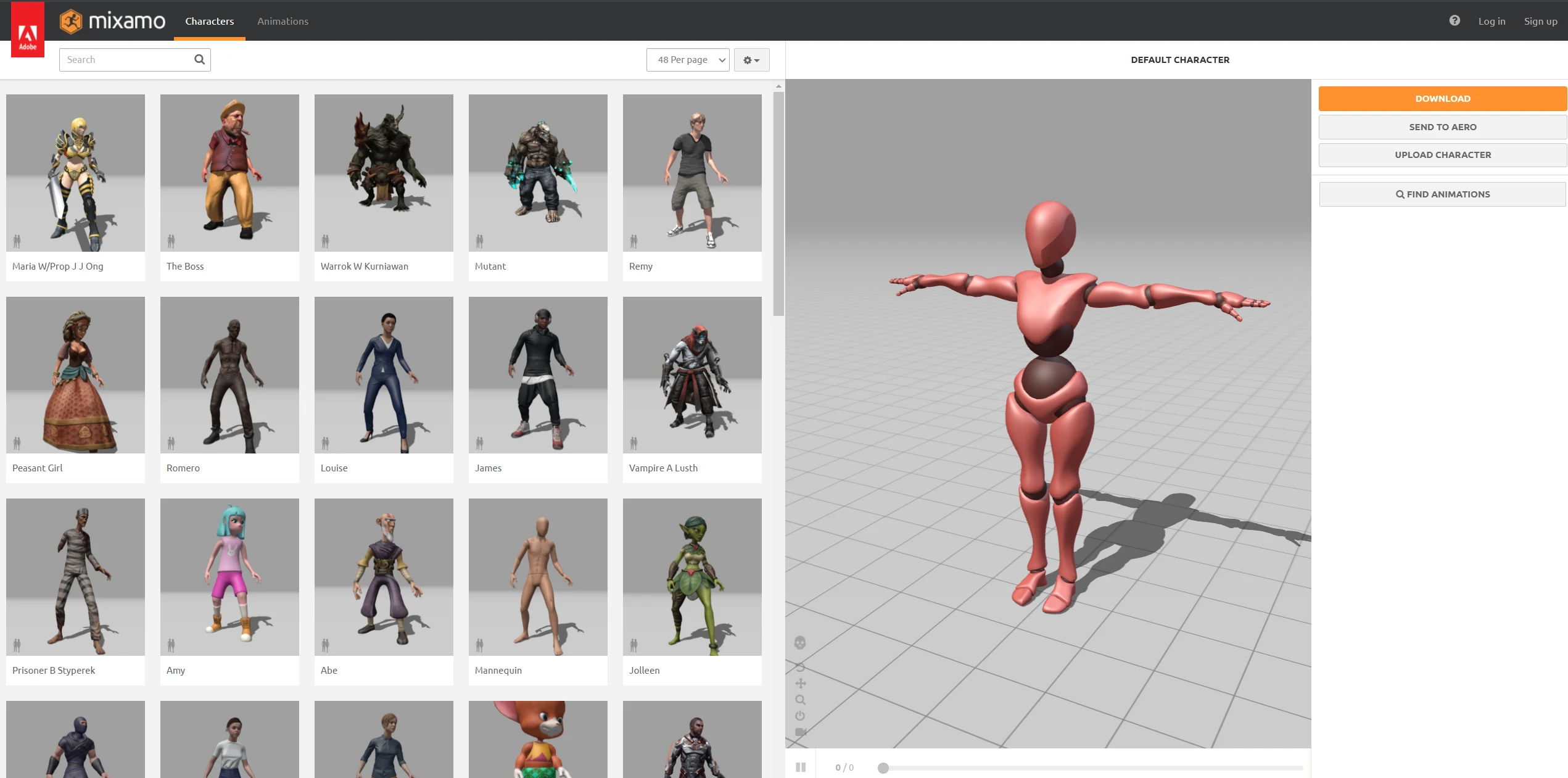The height and width of the screenshot is (778, 1568).
Task: Click the character list scrollbar
Action: point(778,204)
